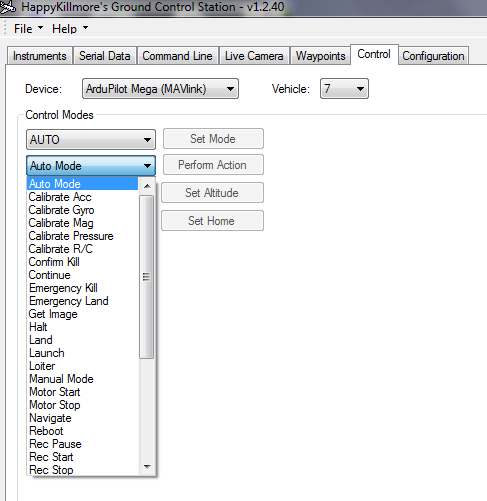Open the File menu

[28, 29]
